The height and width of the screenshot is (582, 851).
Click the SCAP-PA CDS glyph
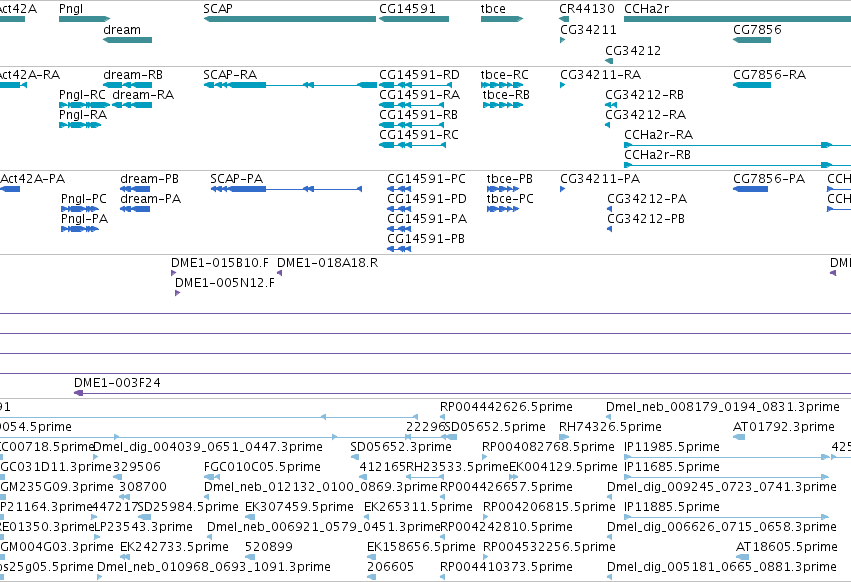click(286, 189)
